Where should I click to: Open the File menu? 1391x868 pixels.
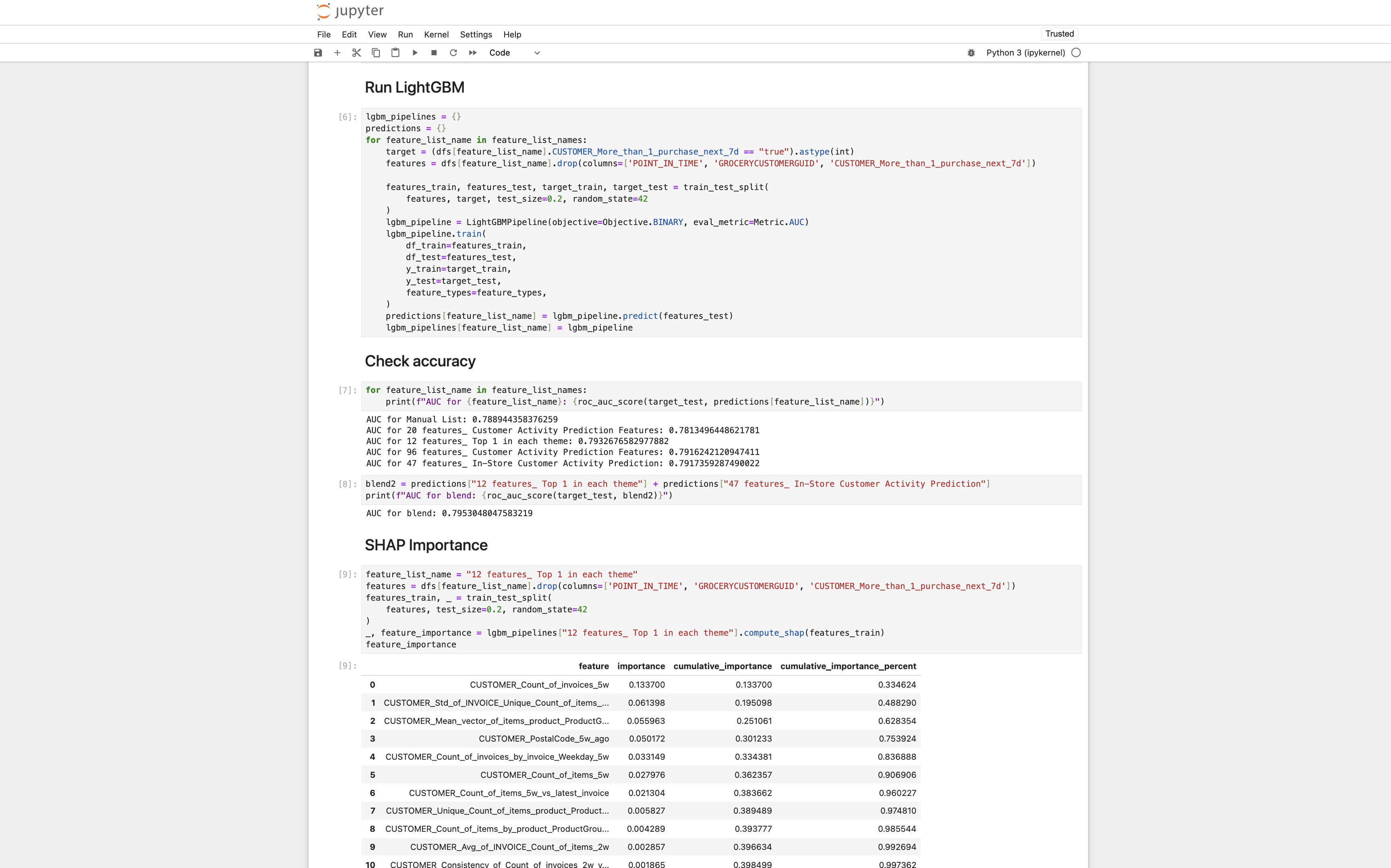324,35
